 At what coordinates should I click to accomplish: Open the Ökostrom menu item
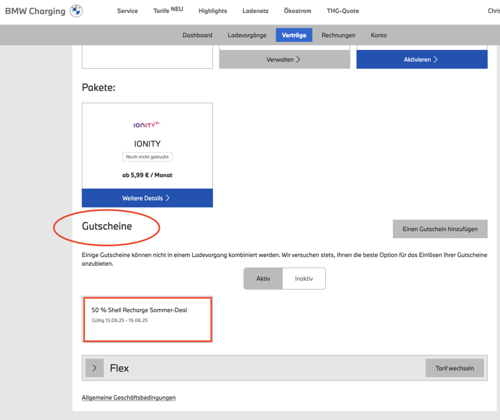point(297,11)
